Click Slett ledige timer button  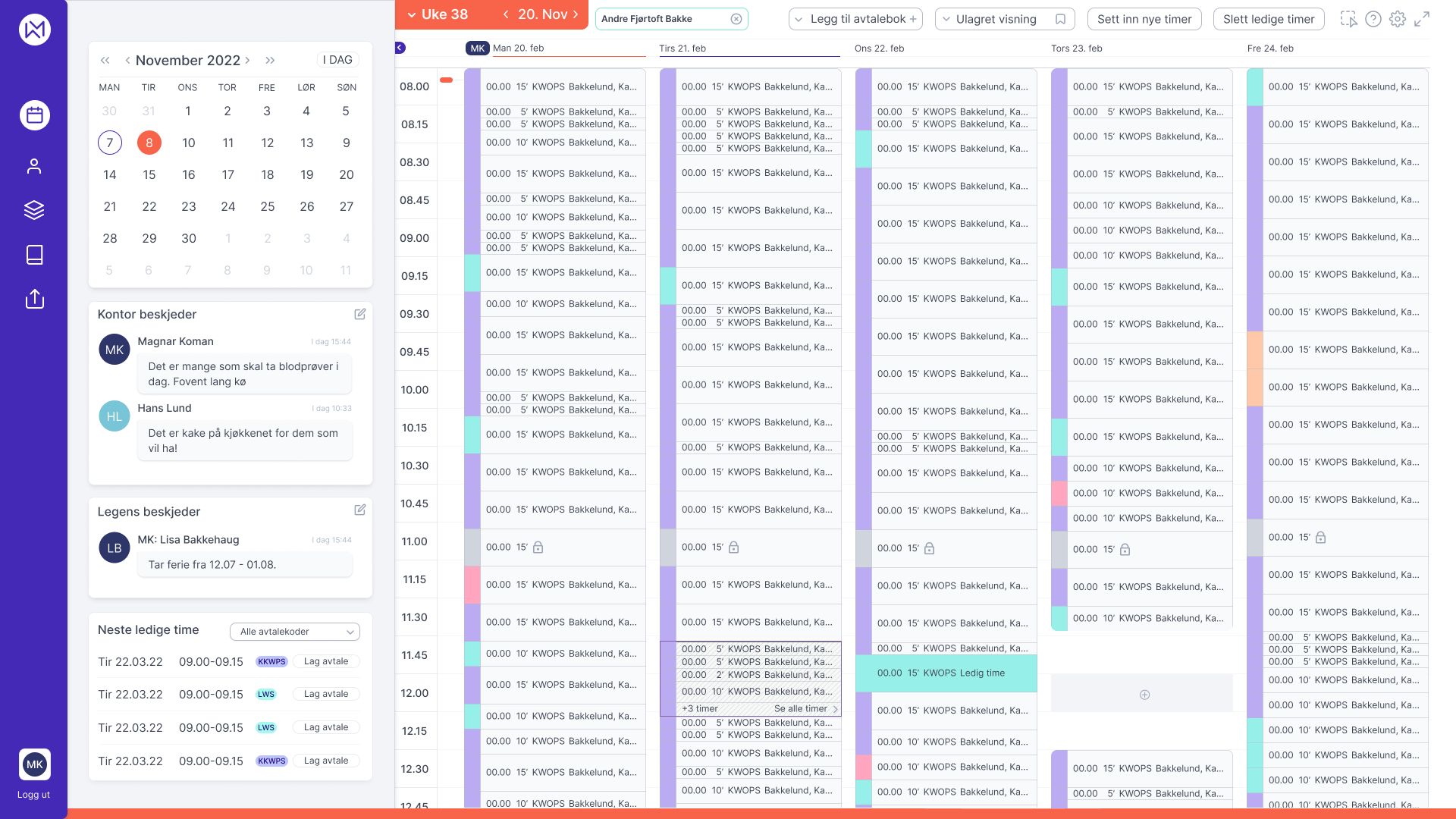(x=1268, y=19)
